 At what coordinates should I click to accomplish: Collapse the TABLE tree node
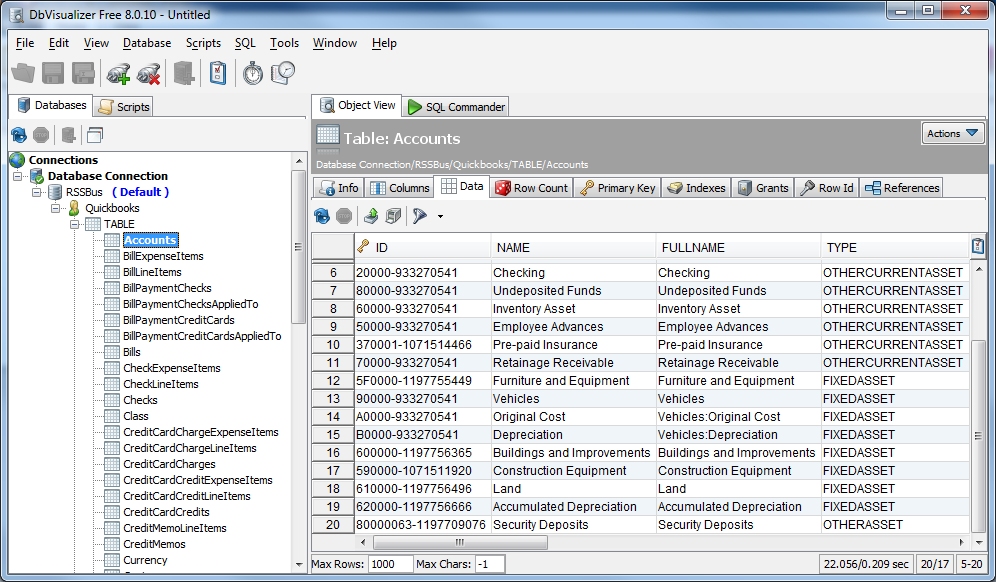pyautogui.click(x=75, y=224)
